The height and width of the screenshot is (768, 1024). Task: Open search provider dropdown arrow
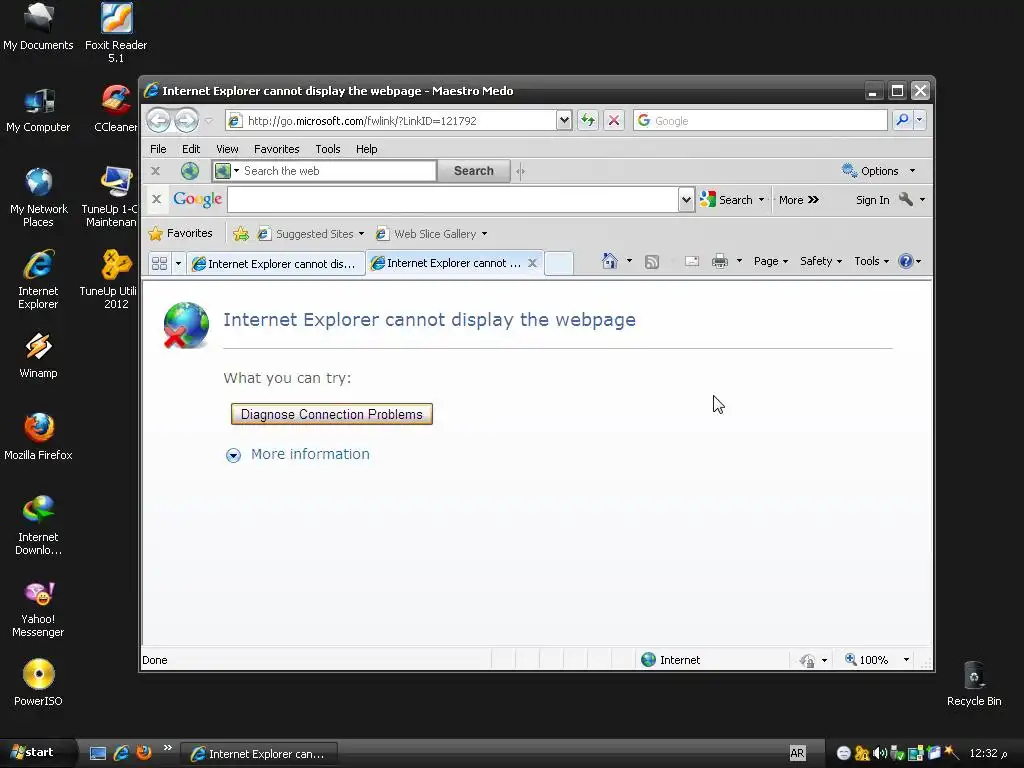click(x=920, y=120)
